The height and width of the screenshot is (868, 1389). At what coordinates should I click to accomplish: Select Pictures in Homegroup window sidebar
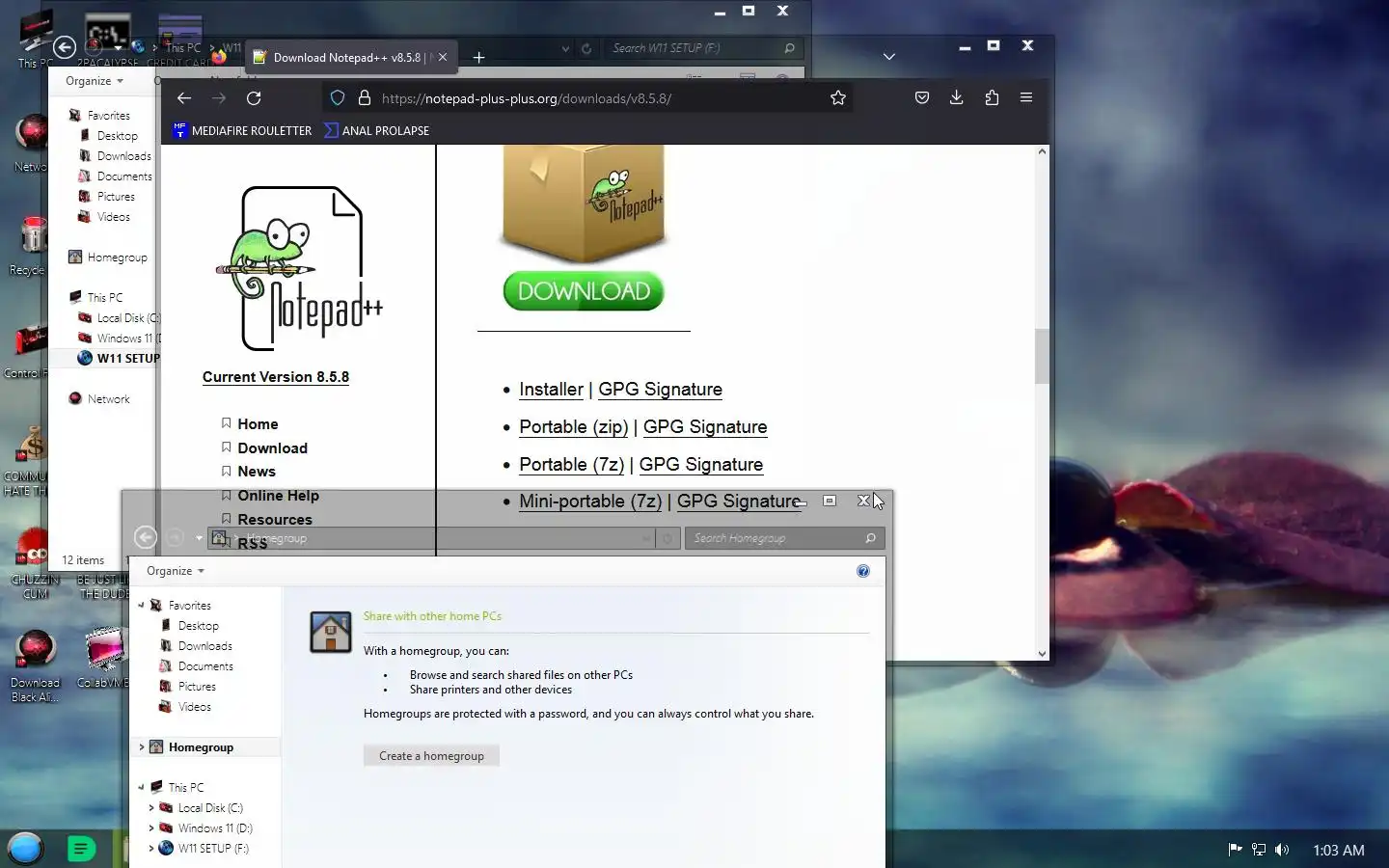point(197,687)
